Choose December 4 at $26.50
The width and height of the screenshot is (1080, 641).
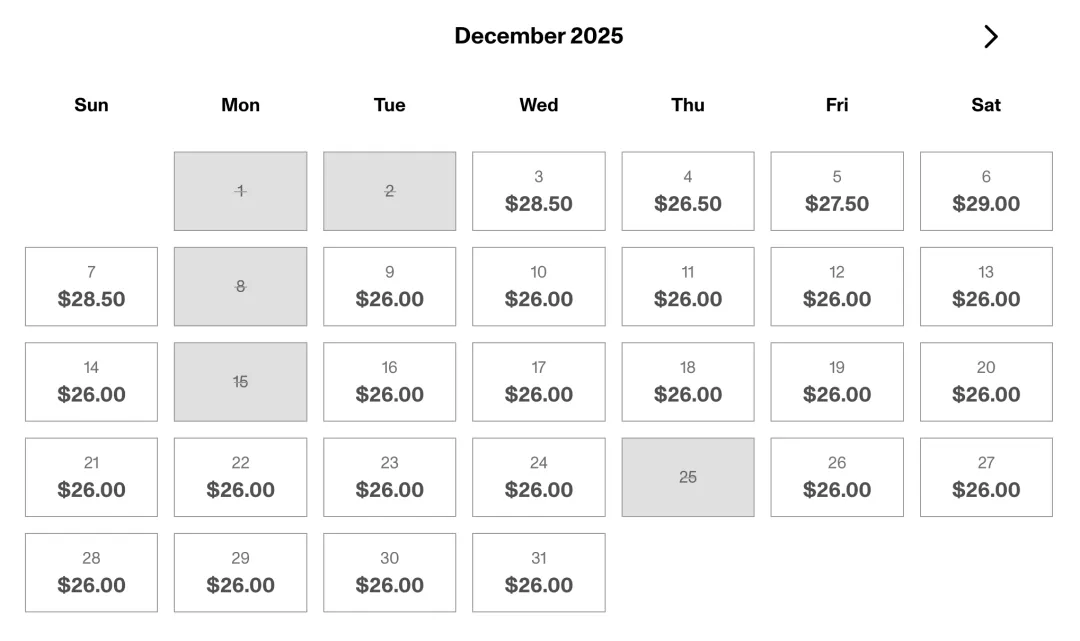click(x=687, y=192)
